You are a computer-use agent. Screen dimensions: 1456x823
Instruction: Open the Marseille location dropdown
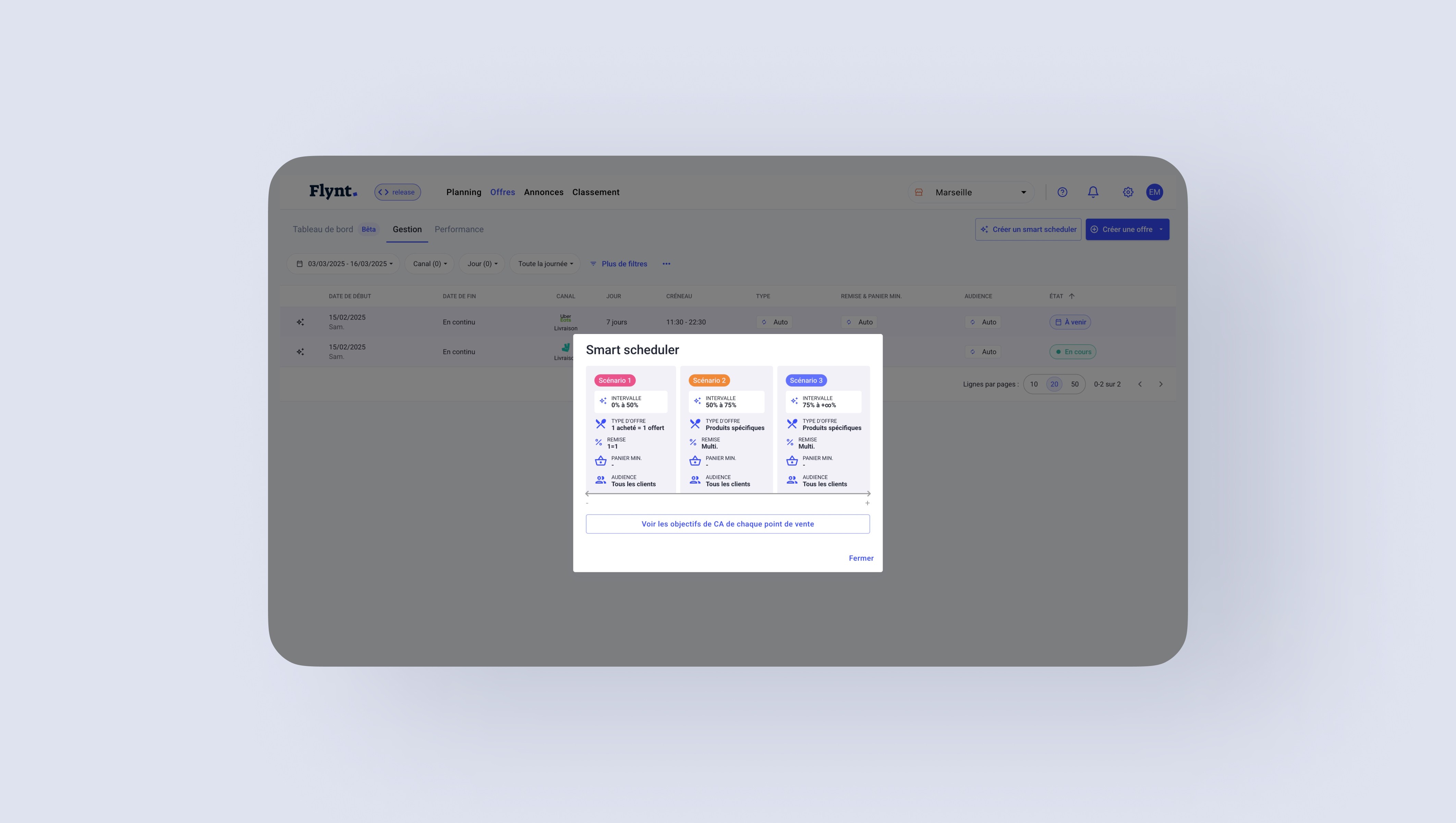971,192
